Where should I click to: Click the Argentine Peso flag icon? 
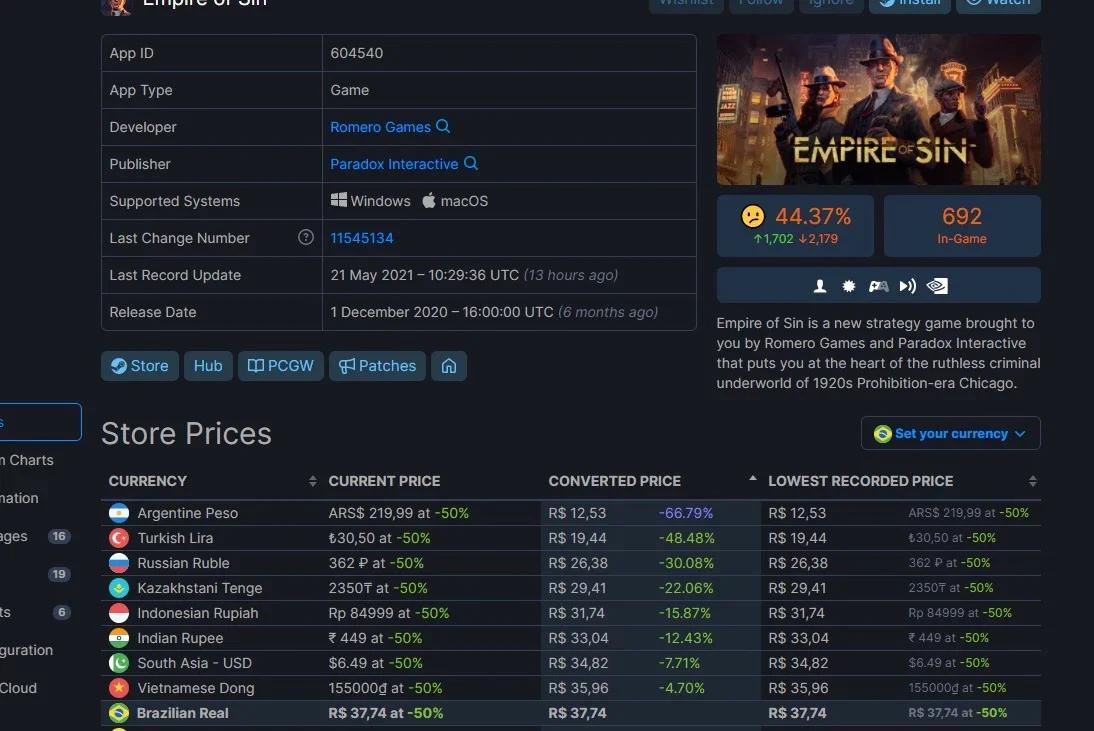click(x=119, y=513)
